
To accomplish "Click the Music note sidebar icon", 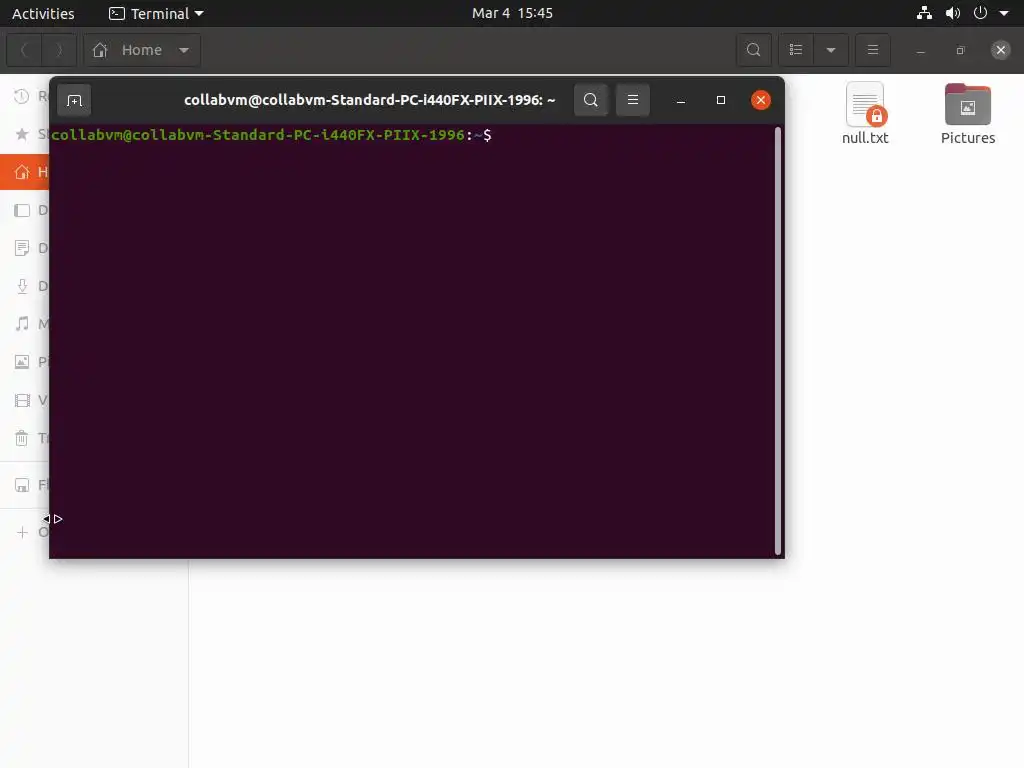I will pyautogui.click(x=22, y=324).
